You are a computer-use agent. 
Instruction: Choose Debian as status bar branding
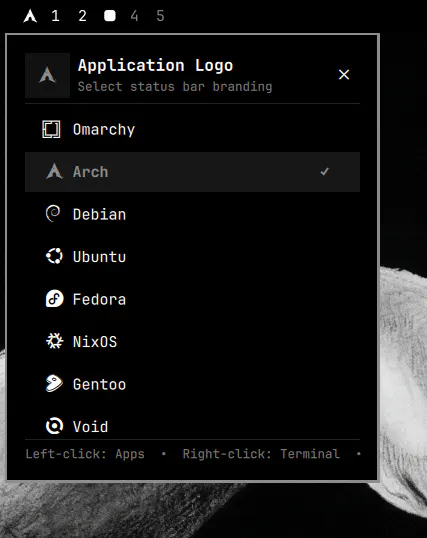click(192, 214)
